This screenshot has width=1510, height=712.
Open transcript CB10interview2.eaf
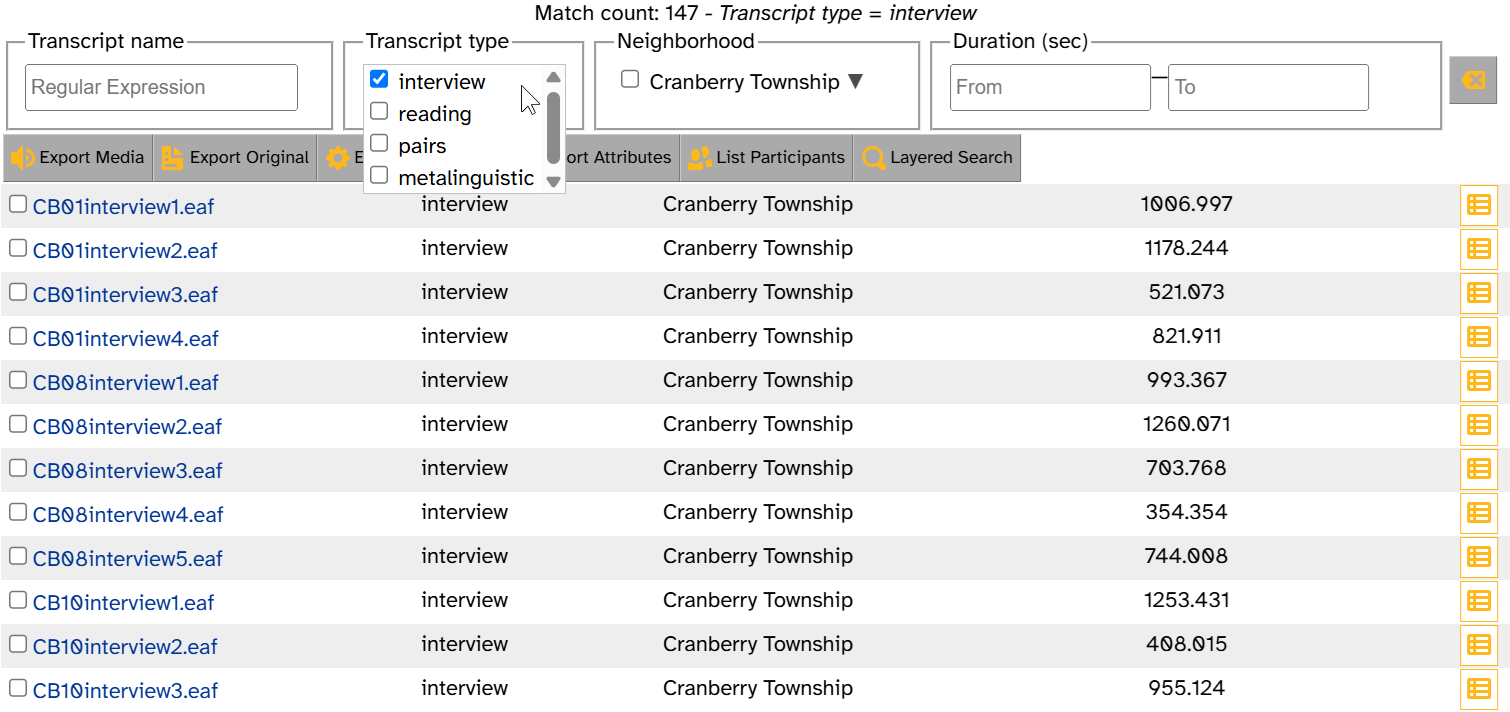click(125, 647)
